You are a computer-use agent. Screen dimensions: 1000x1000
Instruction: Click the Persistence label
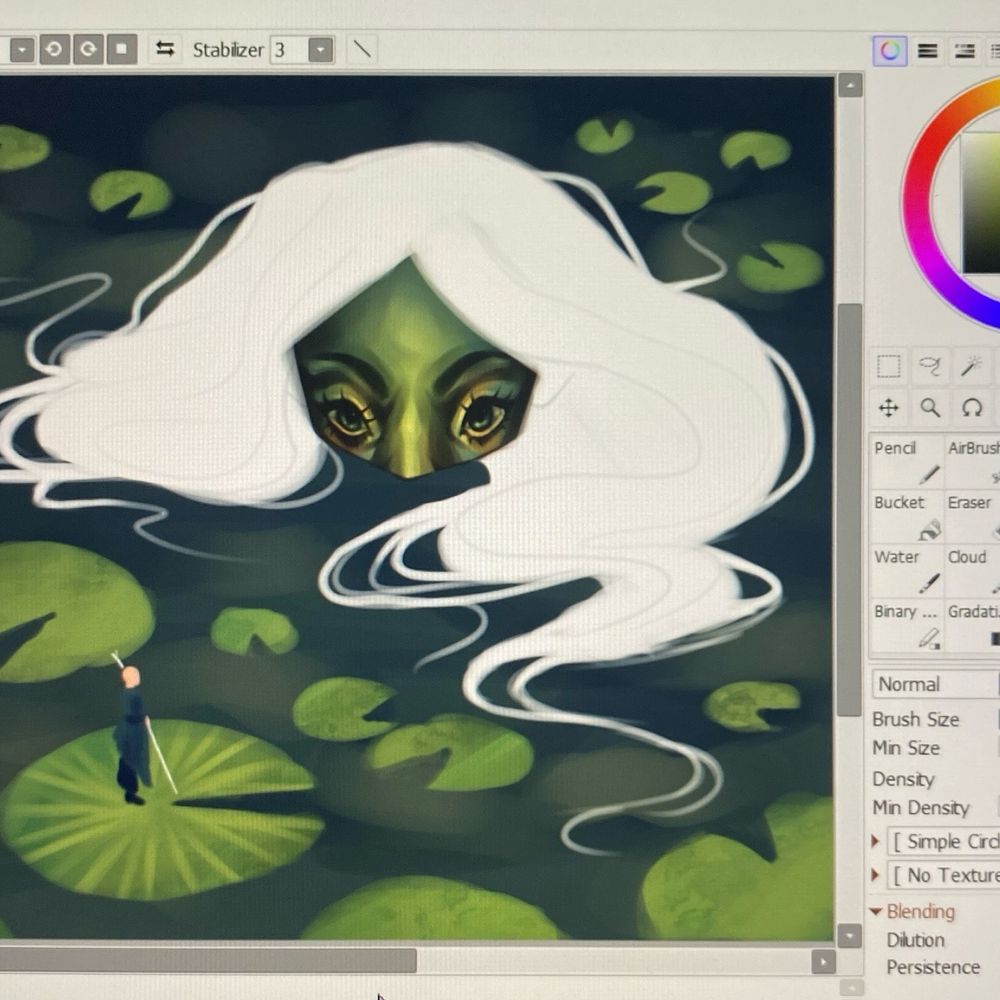tap(933, 967)
